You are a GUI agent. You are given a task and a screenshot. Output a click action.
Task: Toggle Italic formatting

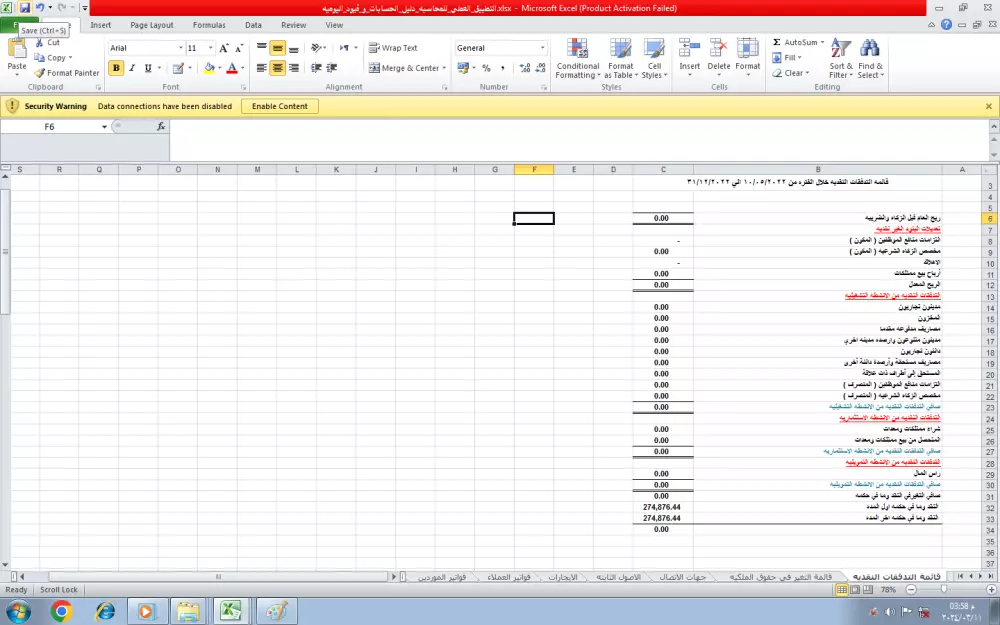point(132,68)
